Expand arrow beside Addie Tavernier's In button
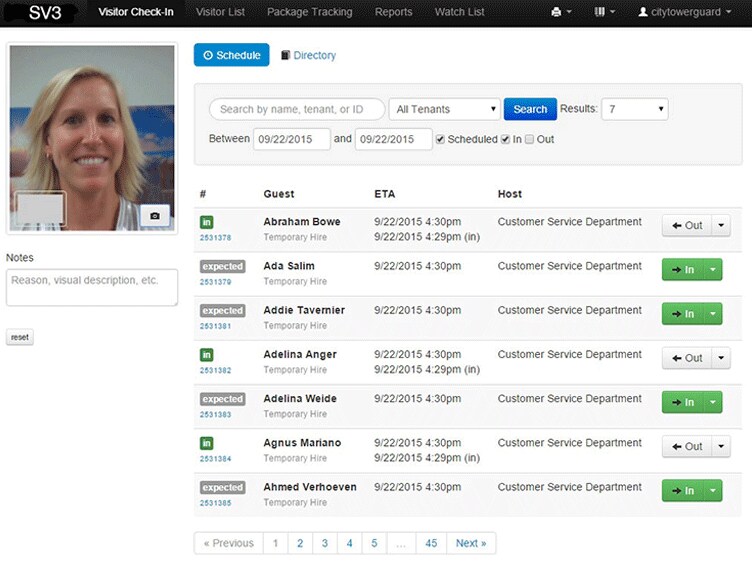Viewport: 752px width, 564px height. pos(712,314)
